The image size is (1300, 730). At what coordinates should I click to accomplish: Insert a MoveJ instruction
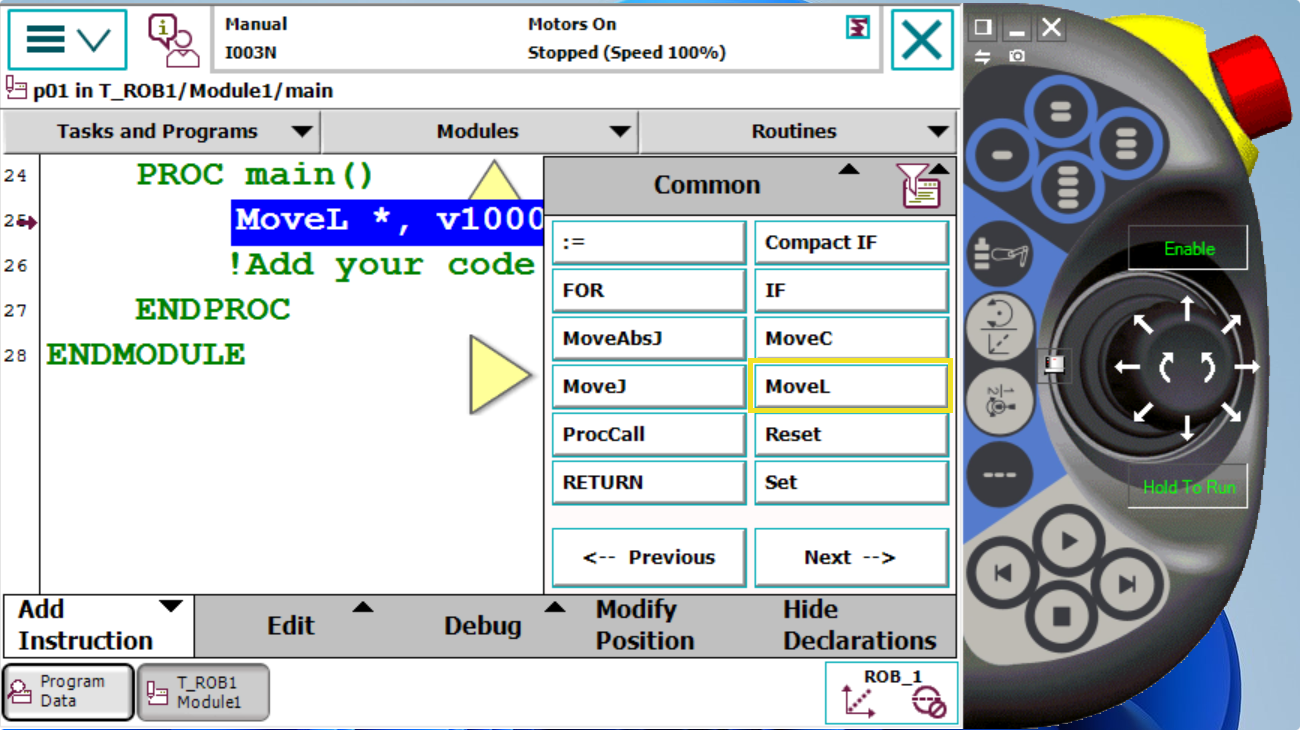click(x=648, y=387)
